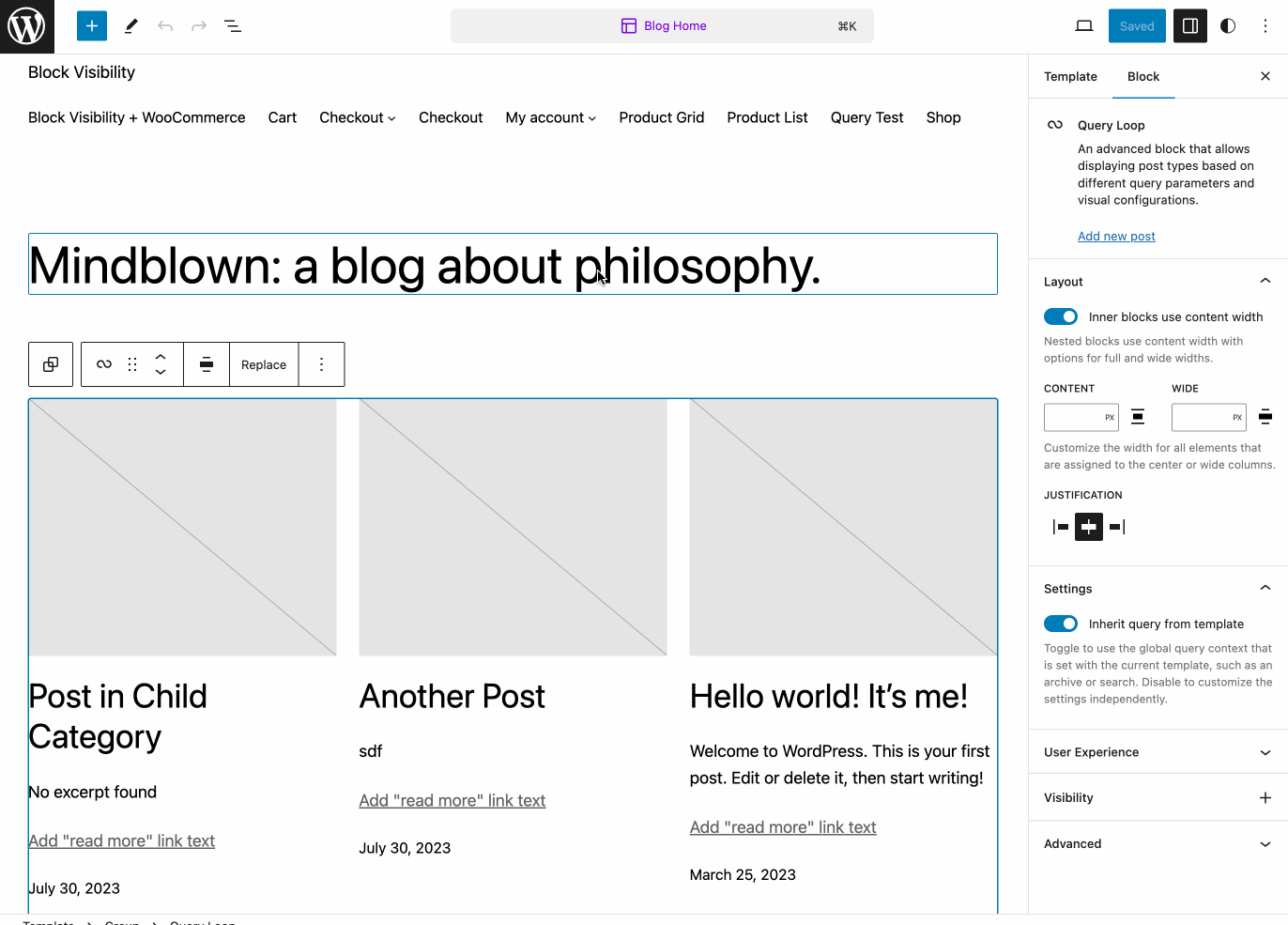Open block options three-dot menu
The image size is (1288, 925).
click(321, 364)
